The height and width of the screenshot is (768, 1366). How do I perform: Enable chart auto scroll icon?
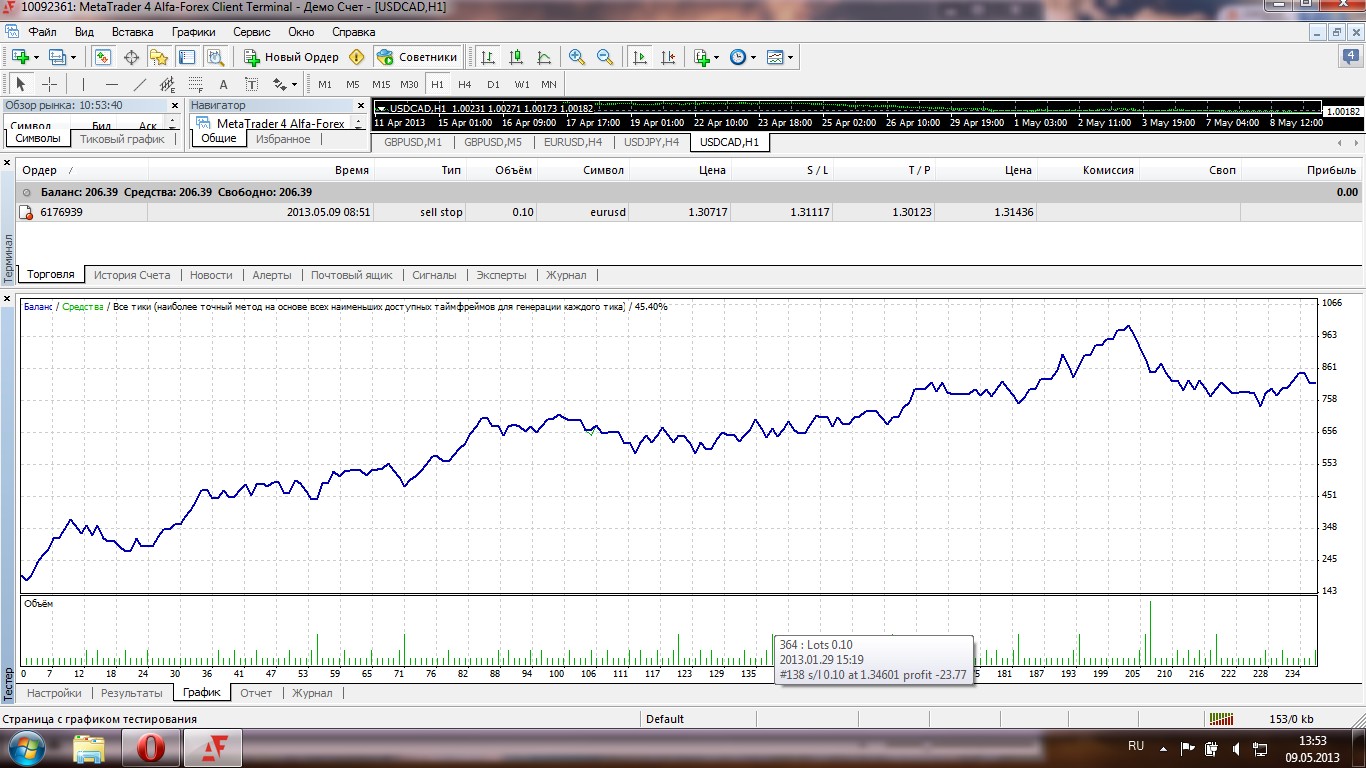tap(640, 57)
